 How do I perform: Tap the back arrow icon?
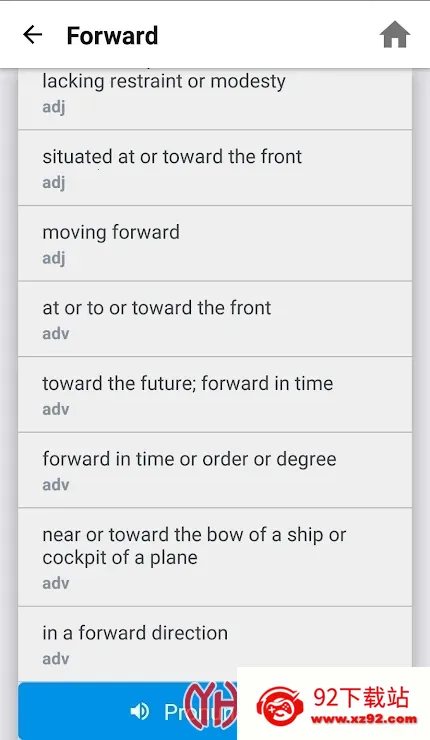[33, 34]
